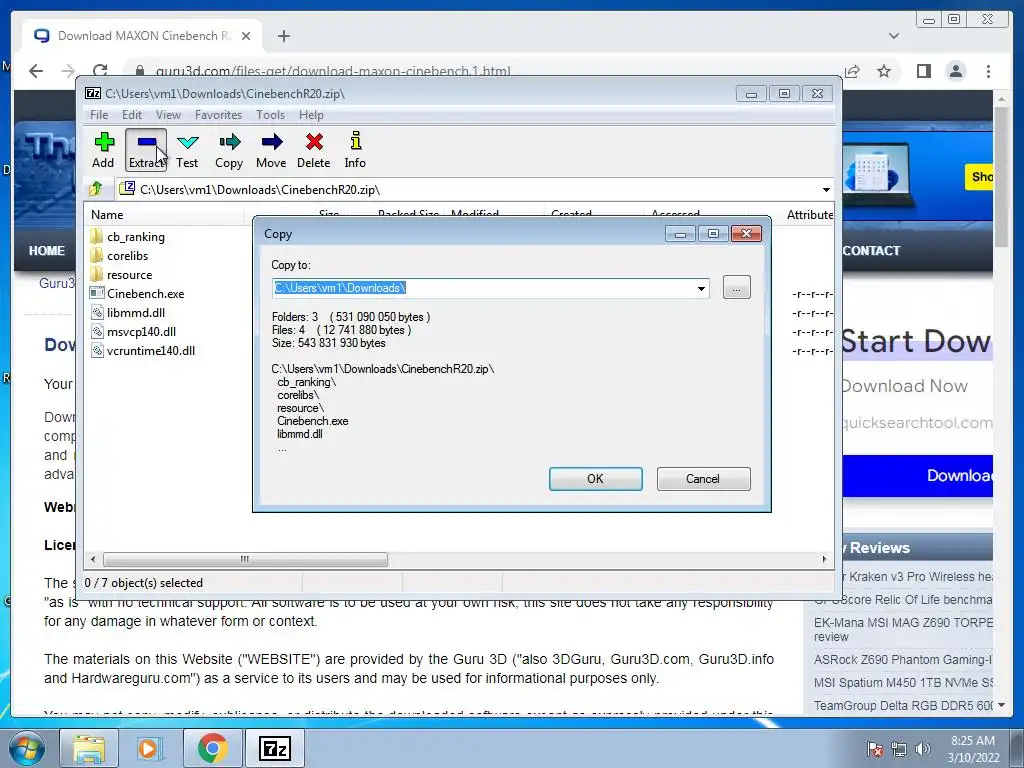Viewport: 1024px width, 768px height.
Task: Click the horizontal scrollbar thumb in file list
Action: [245, 559]
